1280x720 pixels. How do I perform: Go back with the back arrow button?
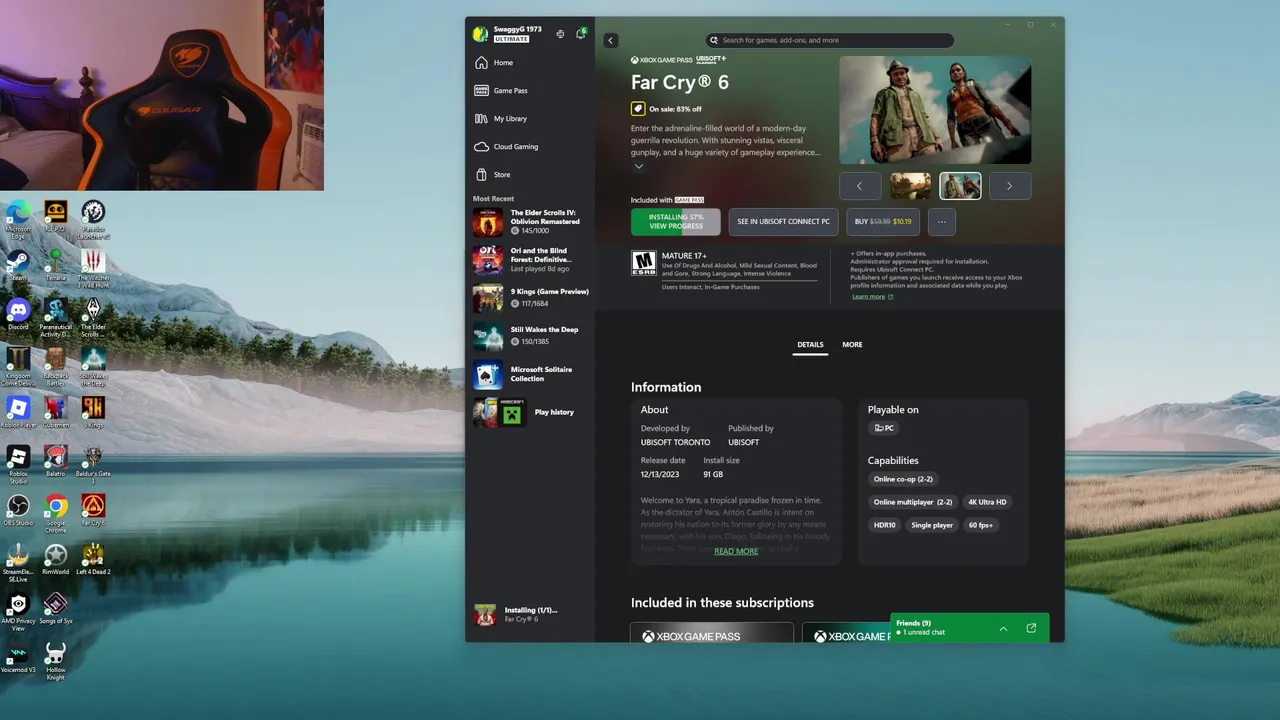pos(611,40)
